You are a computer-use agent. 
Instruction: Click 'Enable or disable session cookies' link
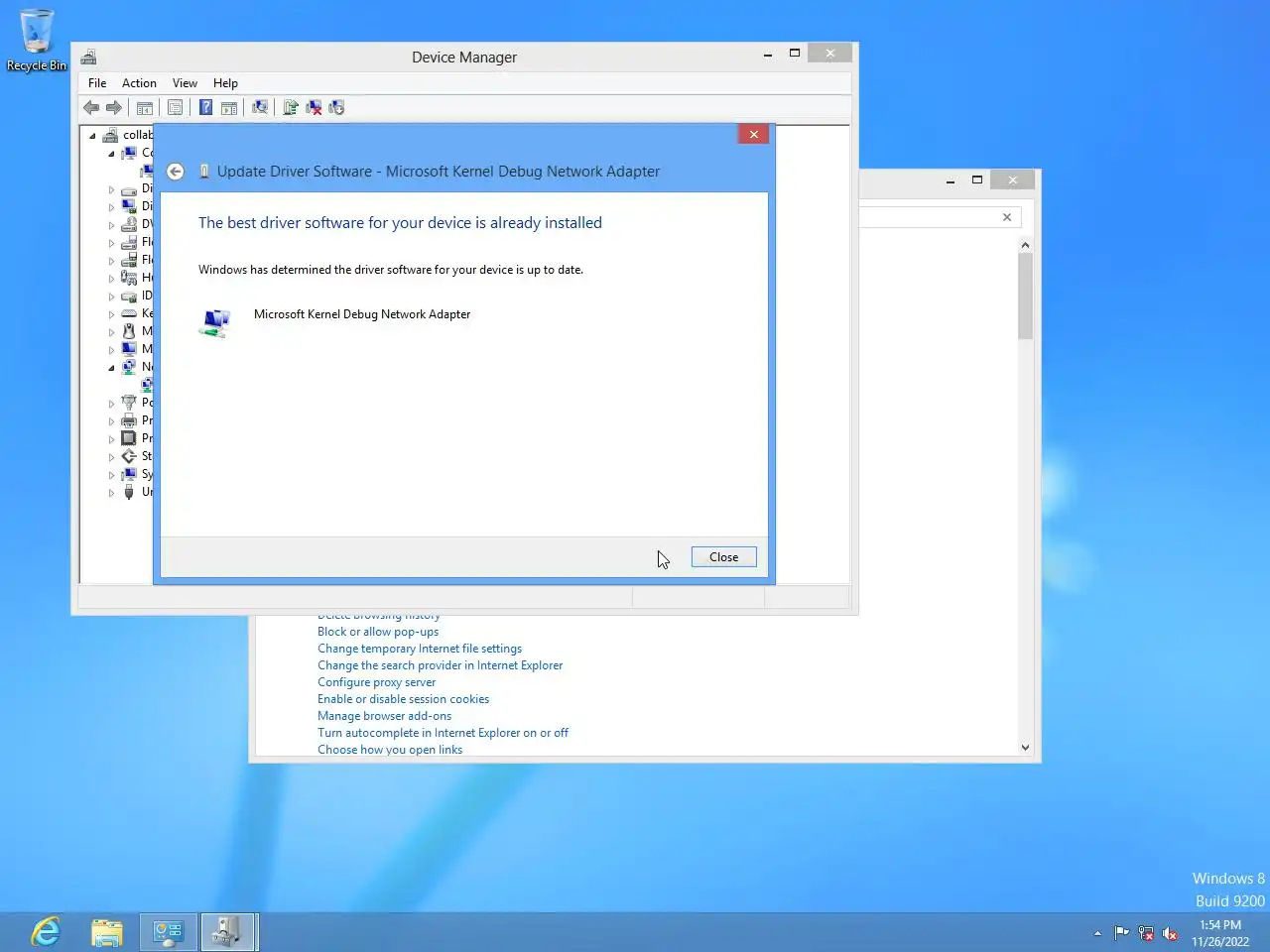[x=403, y=699]
